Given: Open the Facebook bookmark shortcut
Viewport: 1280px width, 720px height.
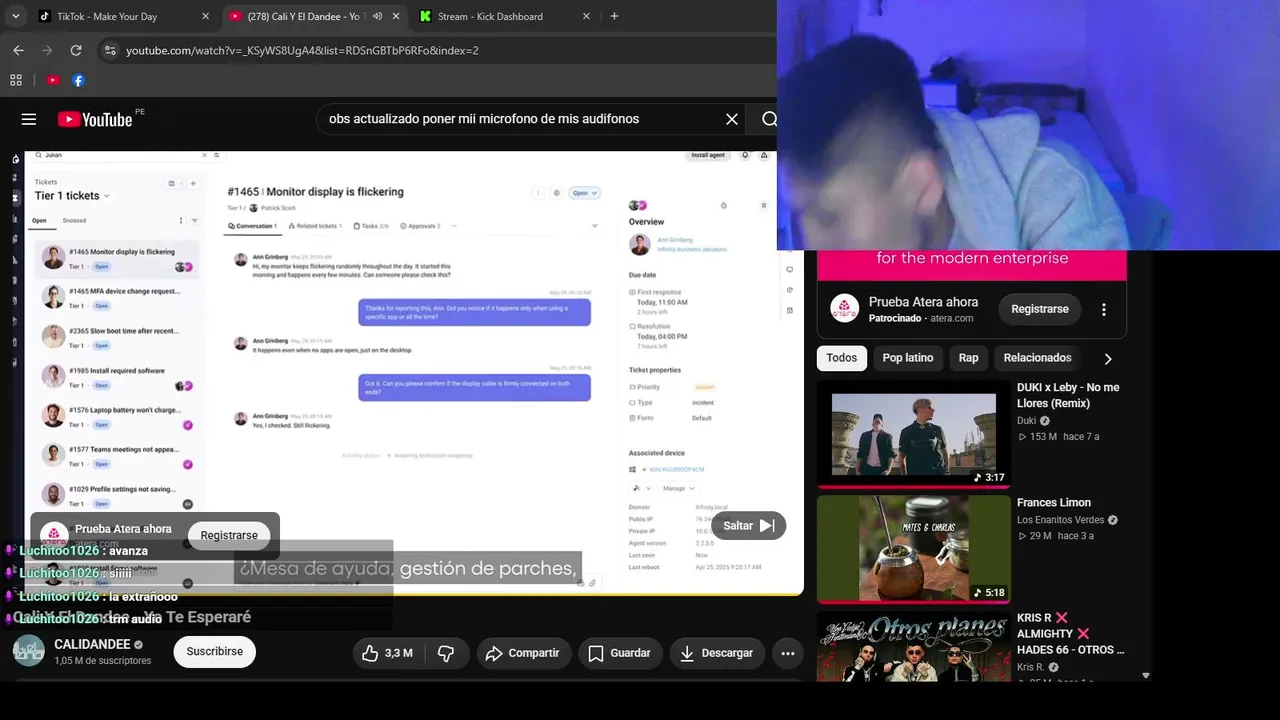Looking at the screenshot, I should (78, 80).
